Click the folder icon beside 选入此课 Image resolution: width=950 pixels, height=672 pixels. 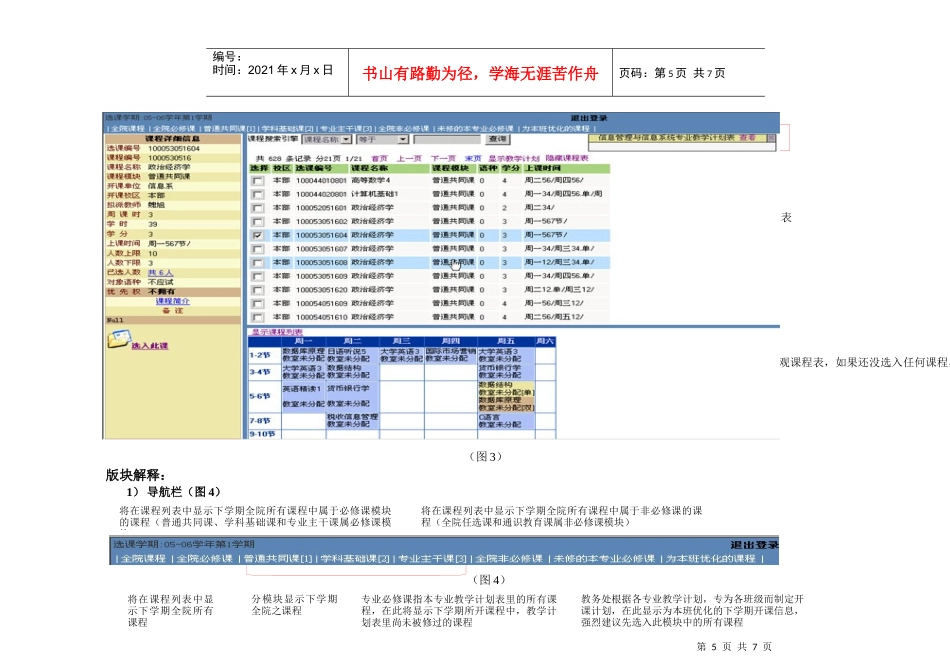[x=118, y=339]
